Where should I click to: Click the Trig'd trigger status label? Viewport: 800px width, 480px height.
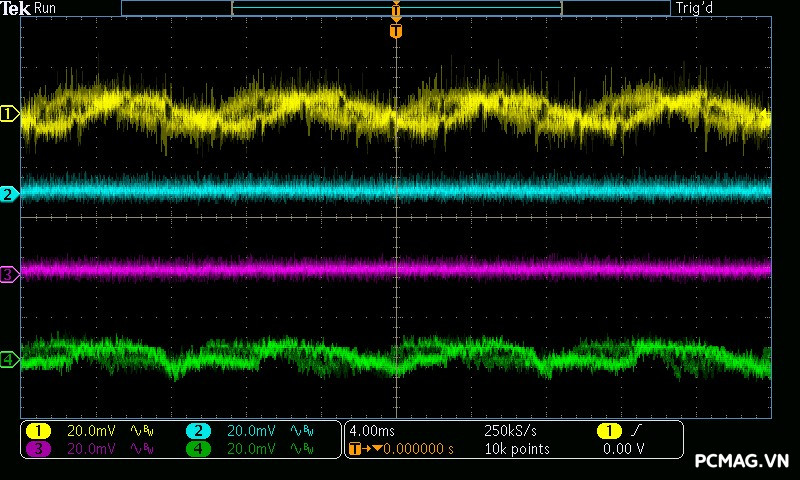[x=696, y=8]
